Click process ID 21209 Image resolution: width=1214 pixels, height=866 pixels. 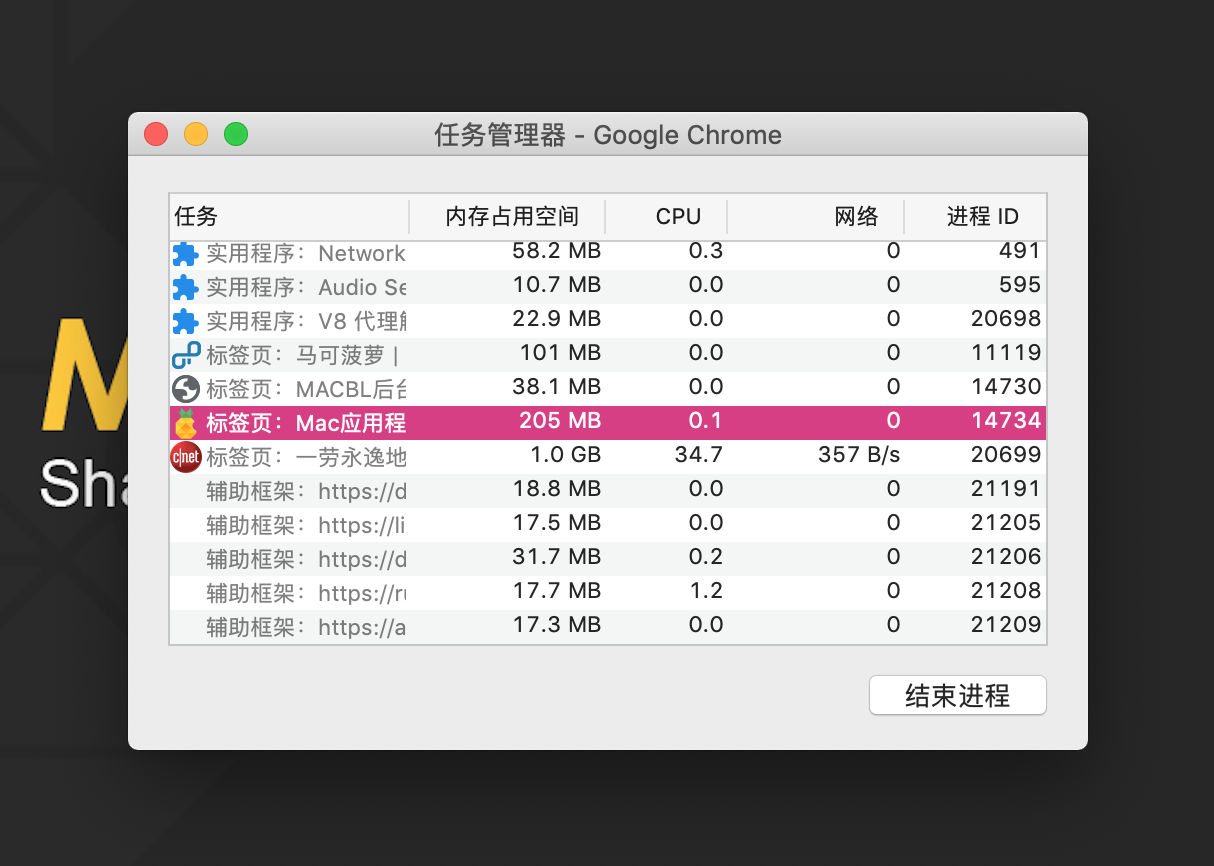point(1006,625)
